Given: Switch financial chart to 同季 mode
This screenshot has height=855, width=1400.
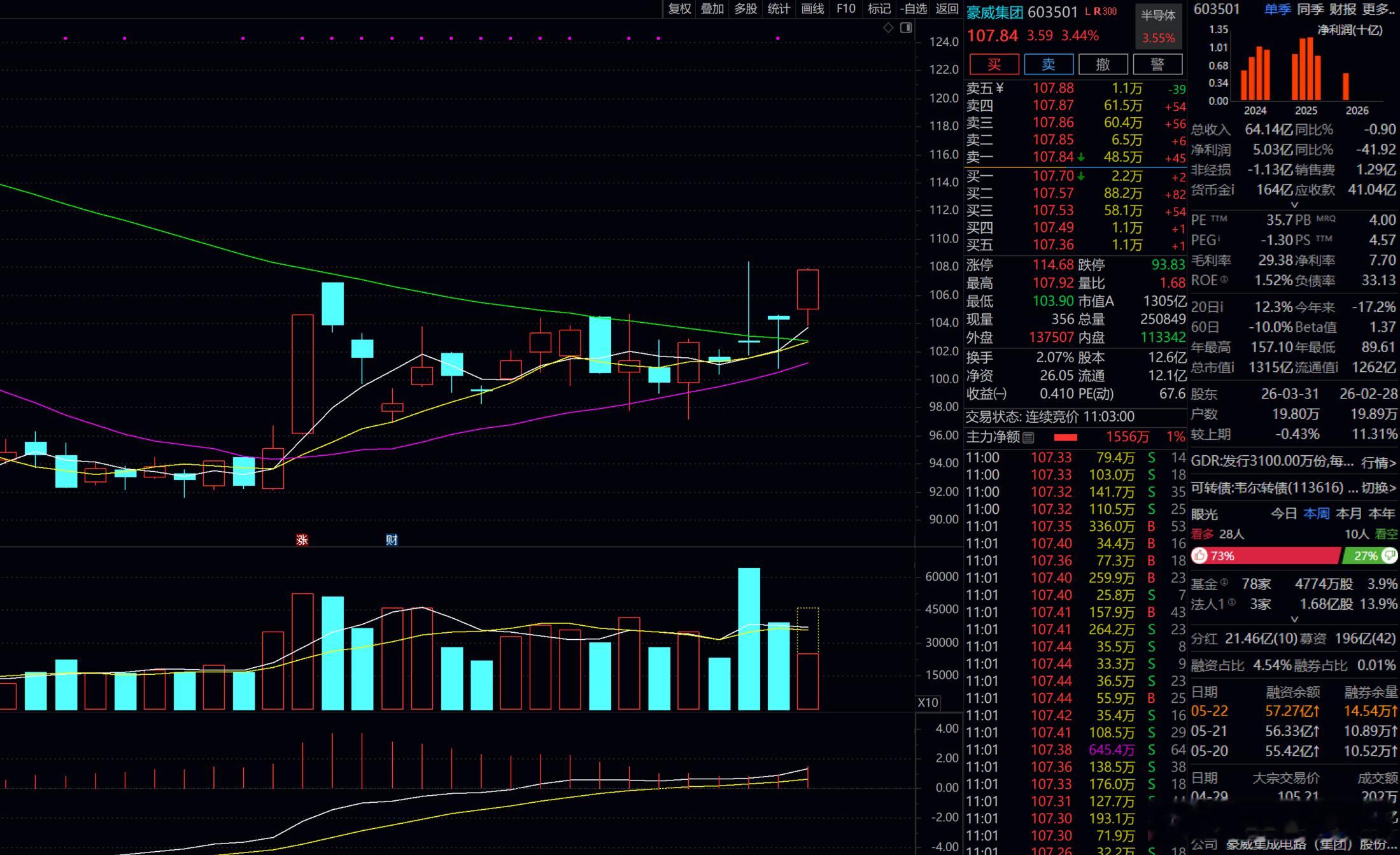Looking at the screenshot, I should tap(1310, 9).
